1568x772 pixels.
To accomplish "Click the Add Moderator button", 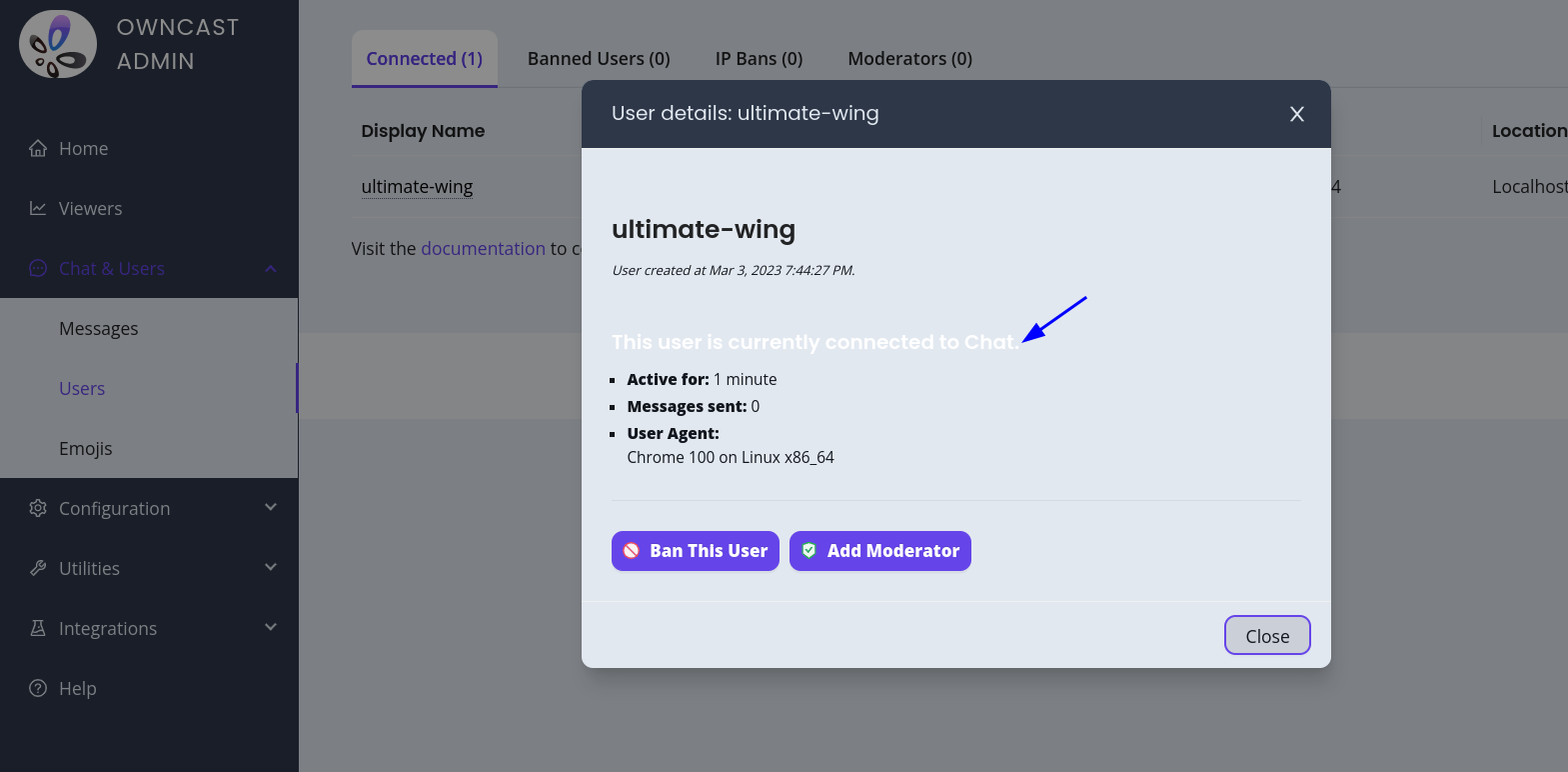I will coord(880,551).
